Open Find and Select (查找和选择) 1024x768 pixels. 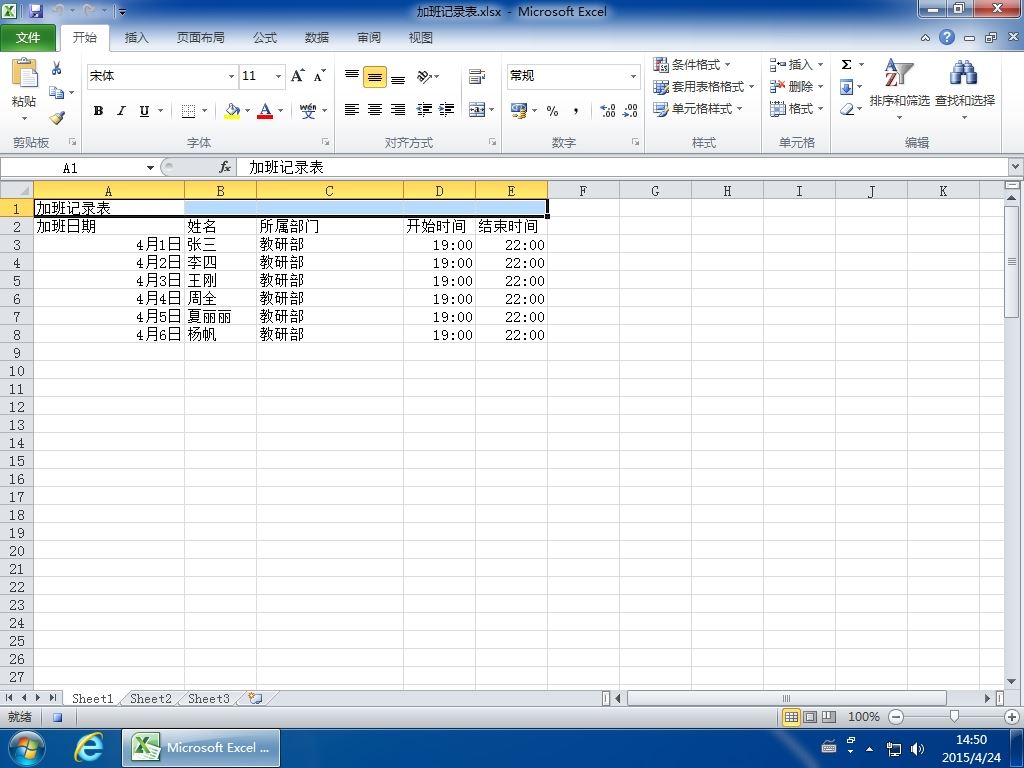tap(965, 89)
